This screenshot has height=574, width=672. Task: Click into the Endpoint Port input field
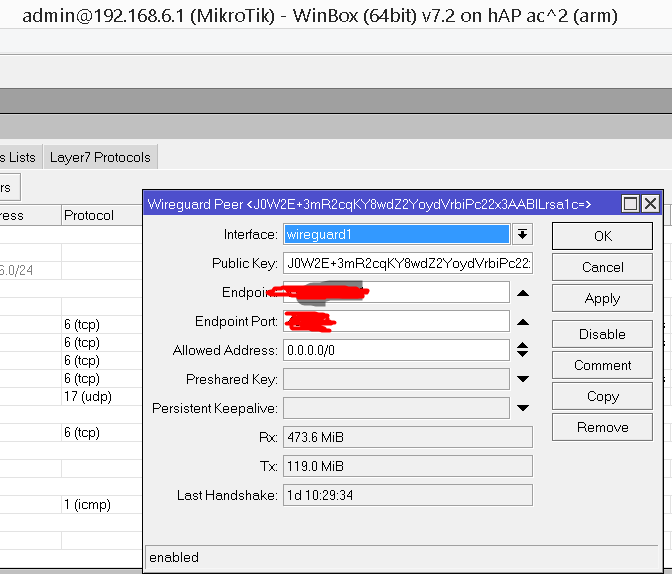pyautogui.click(x=396, y=322)
